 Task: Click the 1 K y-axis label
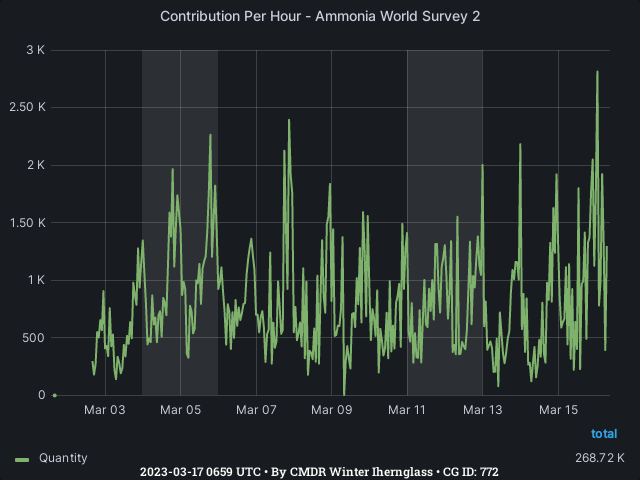pos(36,280)
